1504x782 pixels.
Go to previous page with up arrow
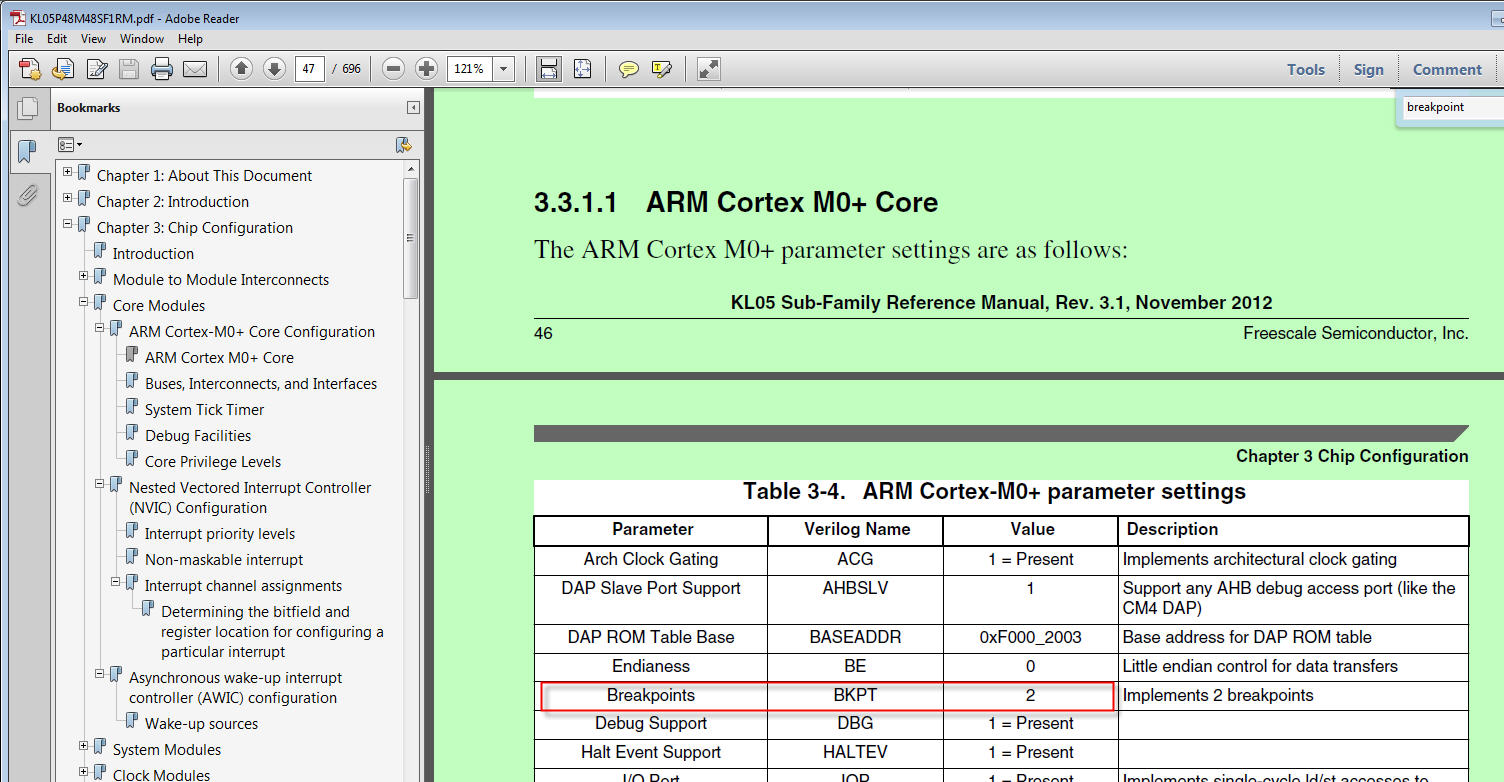click(241, 69)
